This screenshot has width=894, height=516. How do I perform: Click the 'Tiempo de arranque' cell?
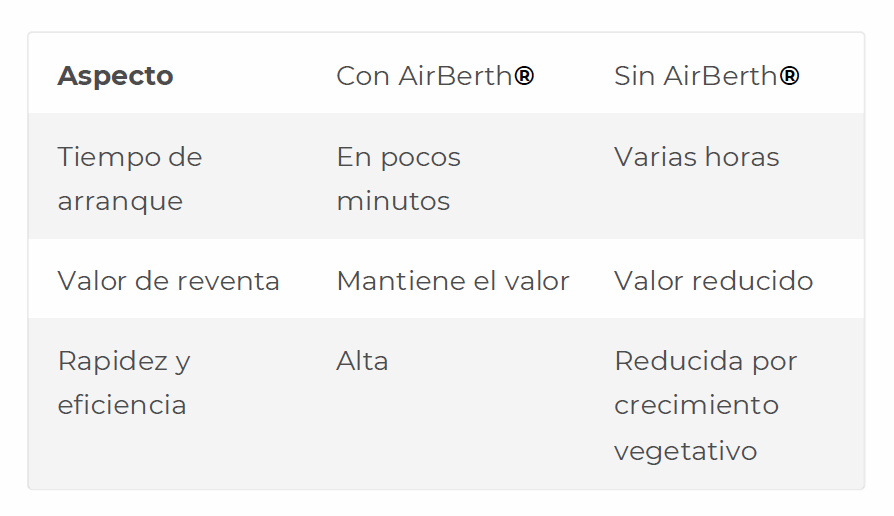(x=130, y=178)
